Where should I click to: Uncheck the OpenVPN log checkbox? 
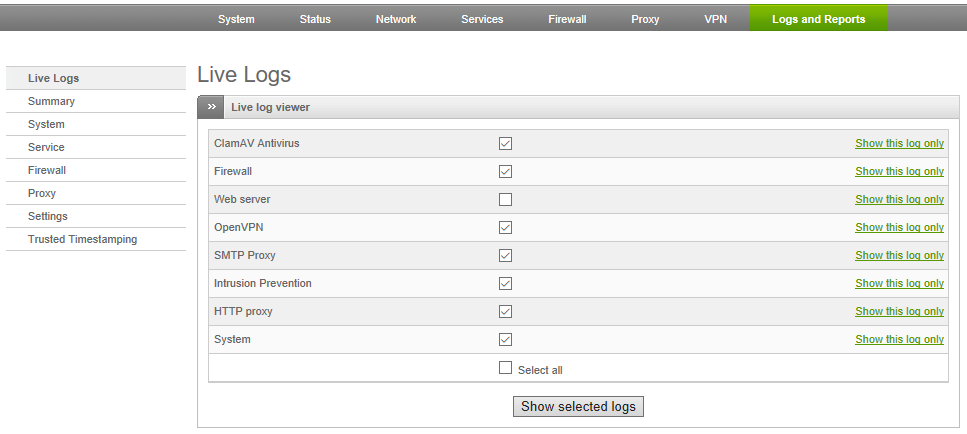pos(505,227)
